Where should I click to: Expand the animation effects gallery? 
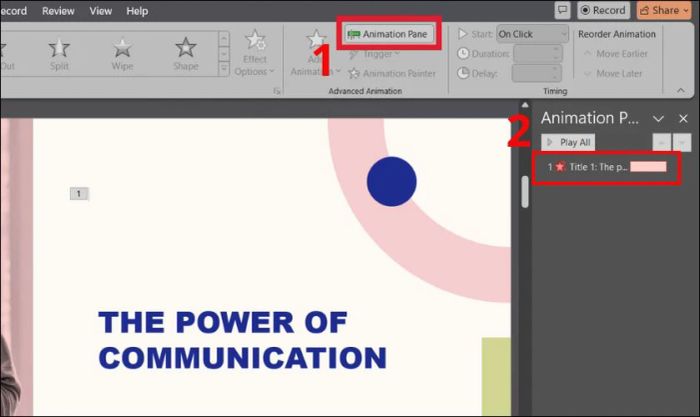pyautogui.click(x=224, y=69)
